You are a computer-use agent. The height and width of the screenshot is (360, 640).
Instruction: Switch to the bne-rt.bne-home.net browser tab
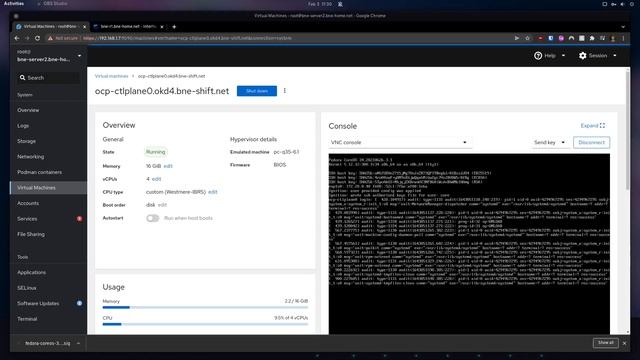click(128, 27)
